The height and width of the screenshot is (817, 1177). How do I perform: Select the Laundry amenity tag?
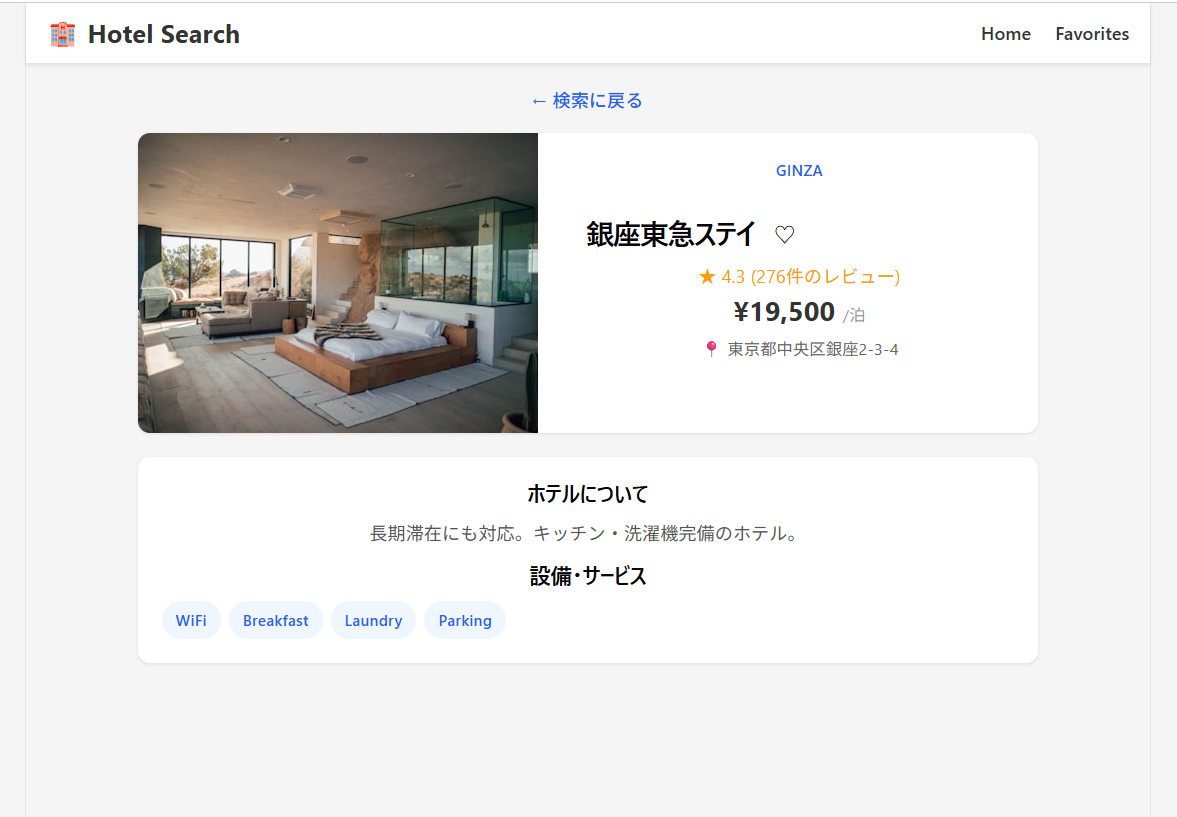tap(373, 620)
